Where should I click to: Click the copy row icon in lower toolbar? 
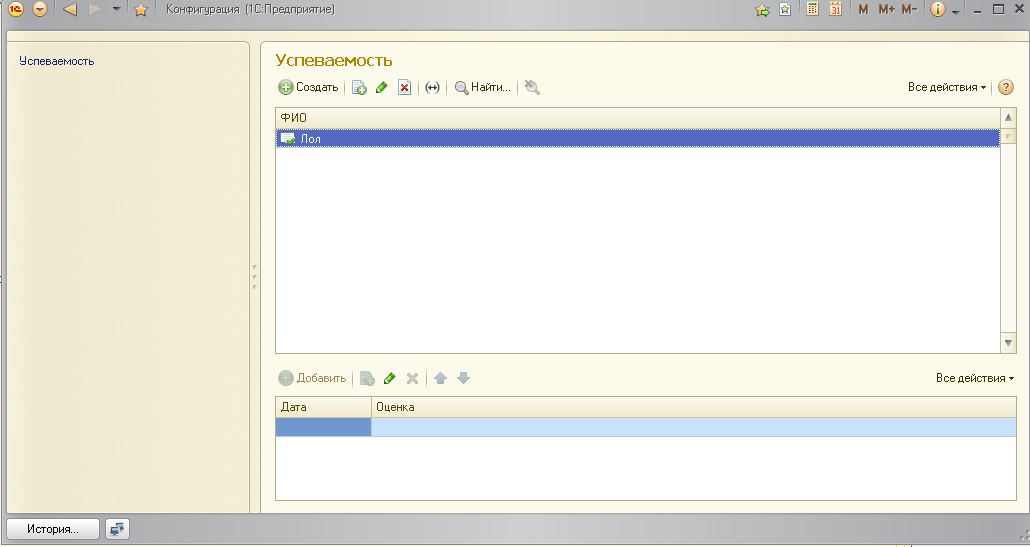[x=367, y=378]
